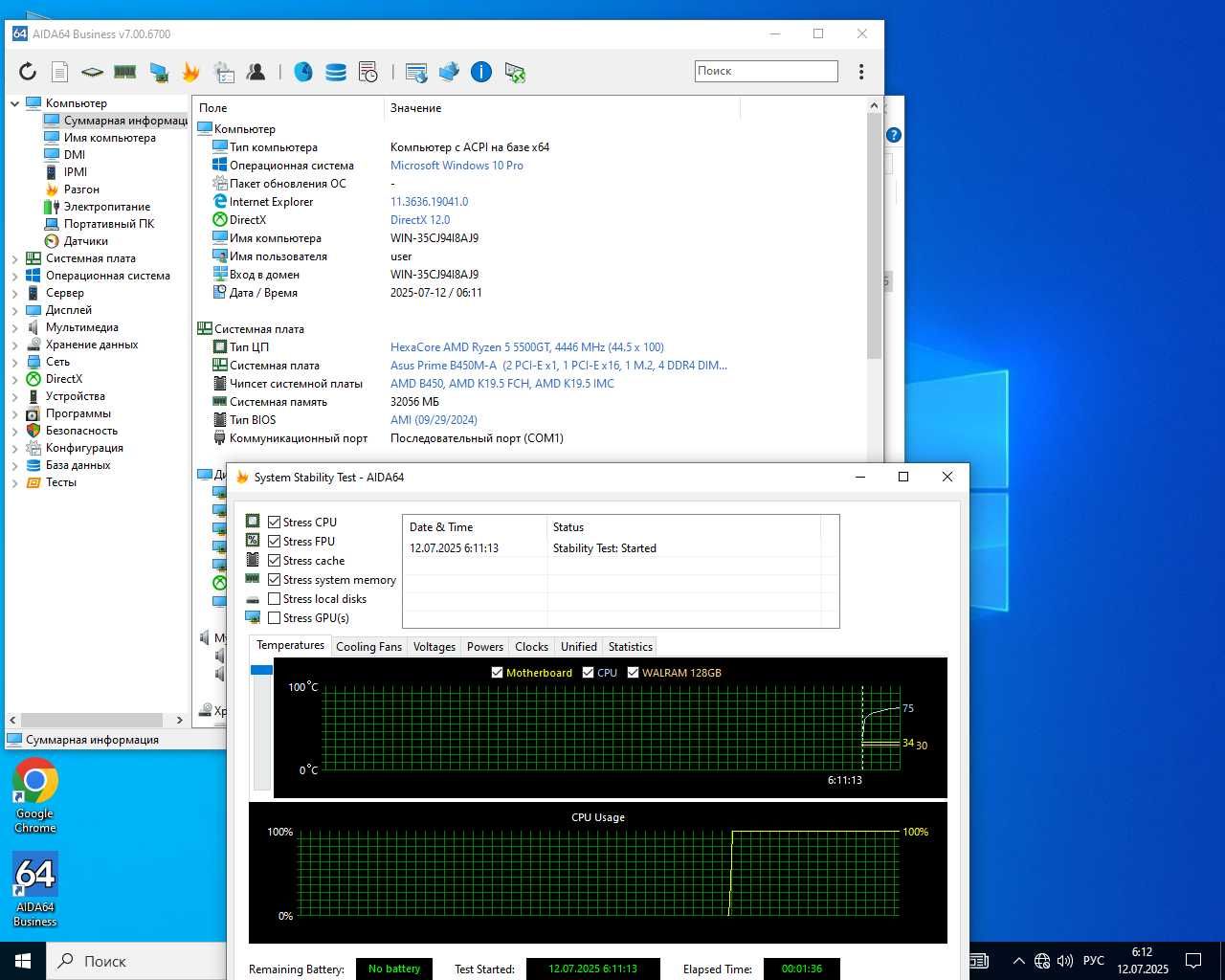Click the scheduled report clock icon
The image size is (1225, 980).
coord(368,72)
